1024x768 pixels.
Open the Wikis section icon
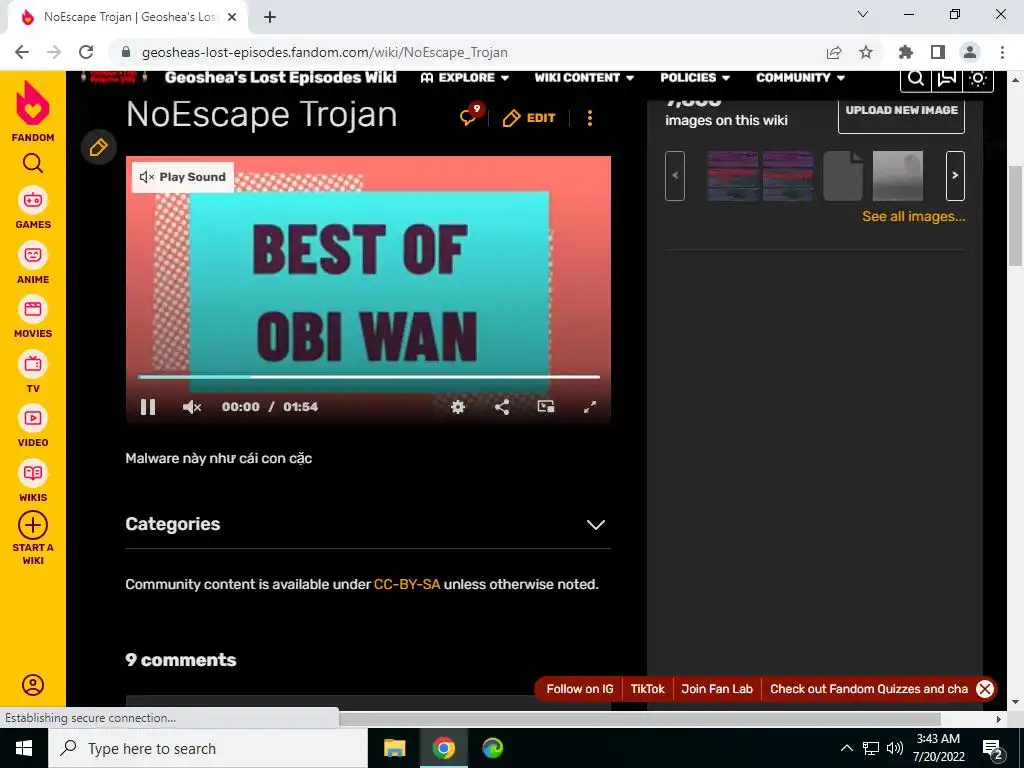pos(33,473)
